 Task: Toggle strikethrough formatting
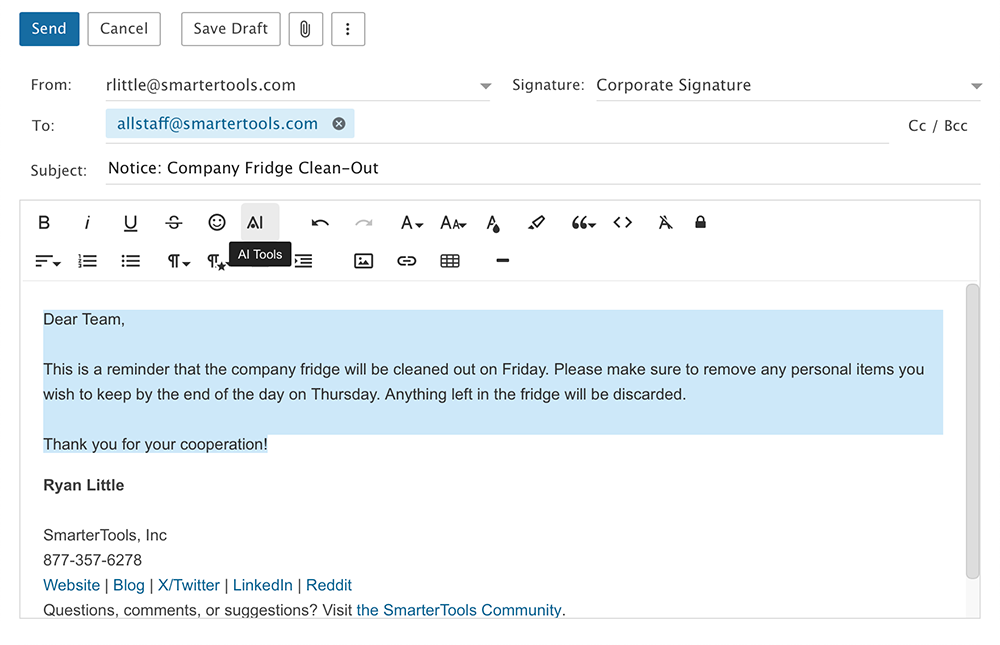point(173,222)
